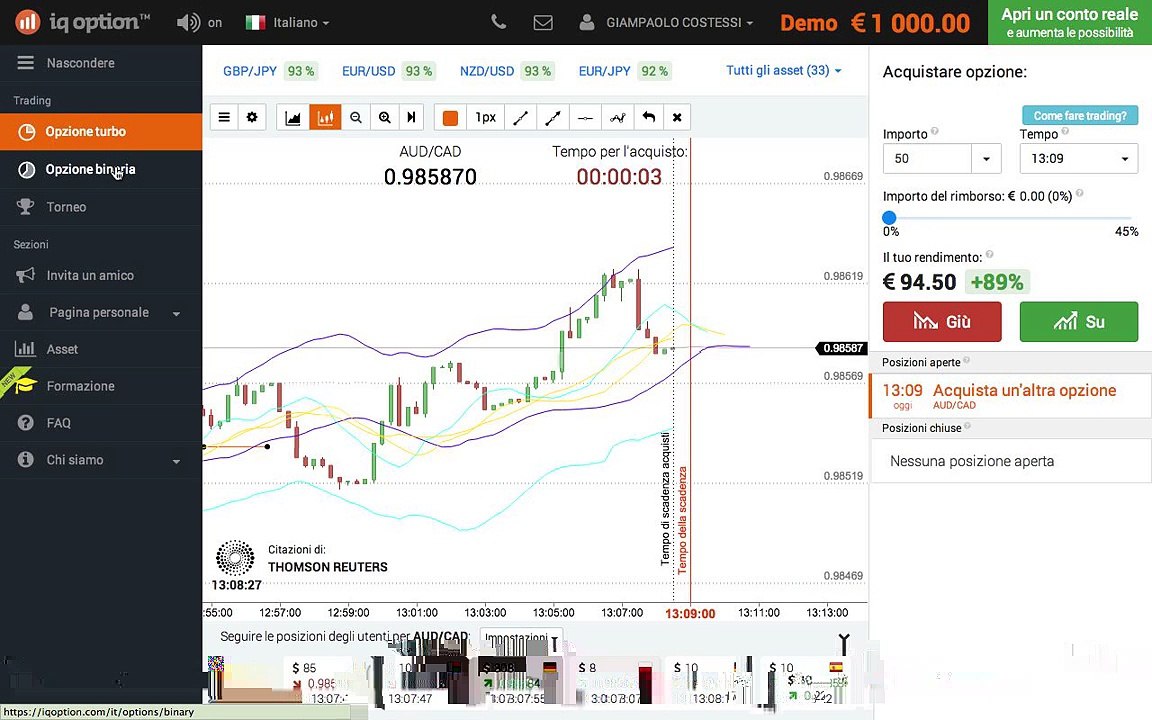
Task: Zoom in the chart
Action: (x=384, y=118)
